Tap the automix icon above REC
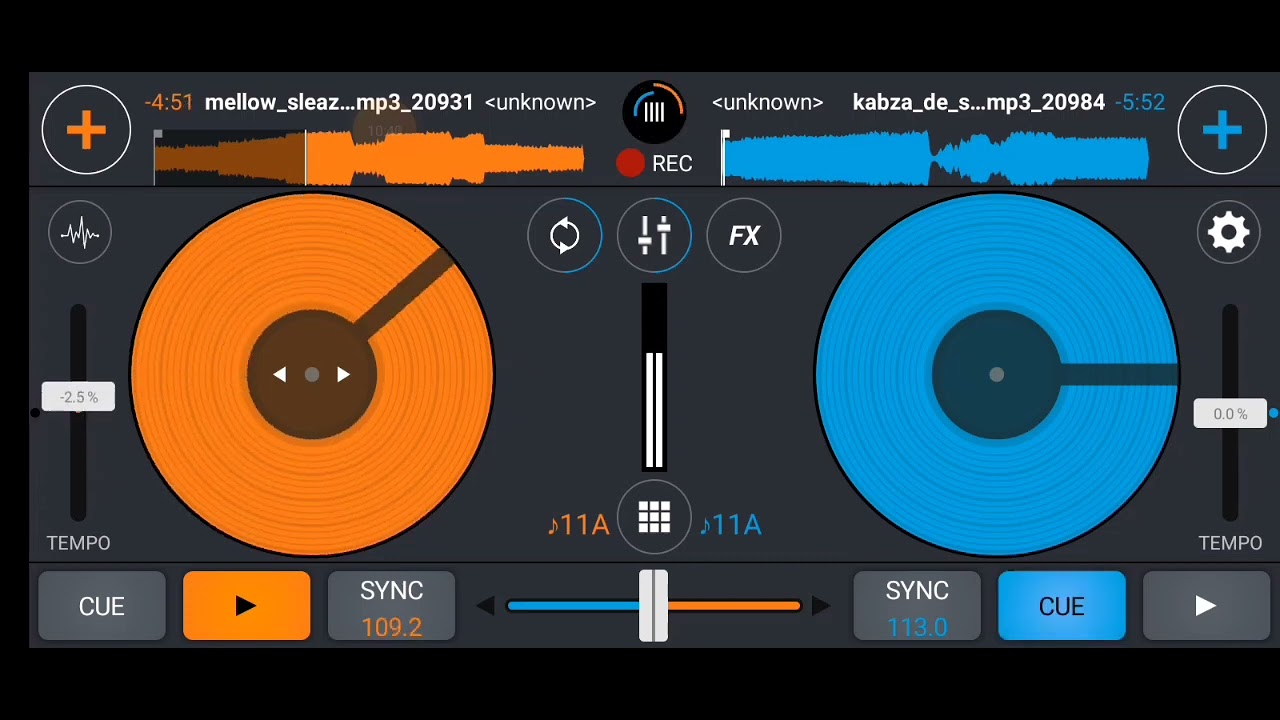Screen dimensions: 1280x720 (x=654, y=112)
